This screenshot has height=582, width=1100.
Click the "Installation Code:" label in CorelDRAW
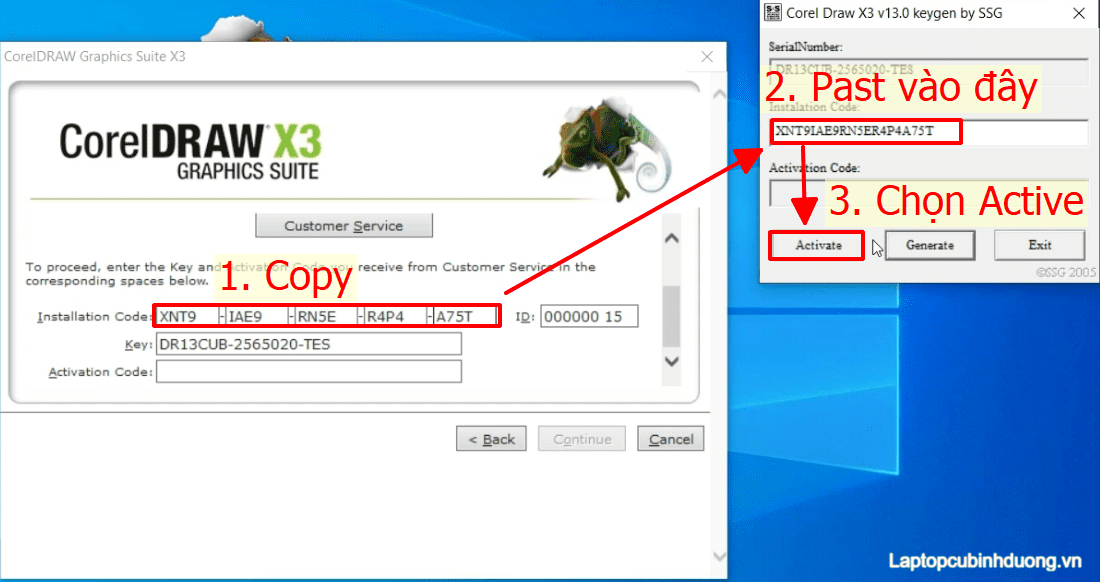click(x=95, y=317)
